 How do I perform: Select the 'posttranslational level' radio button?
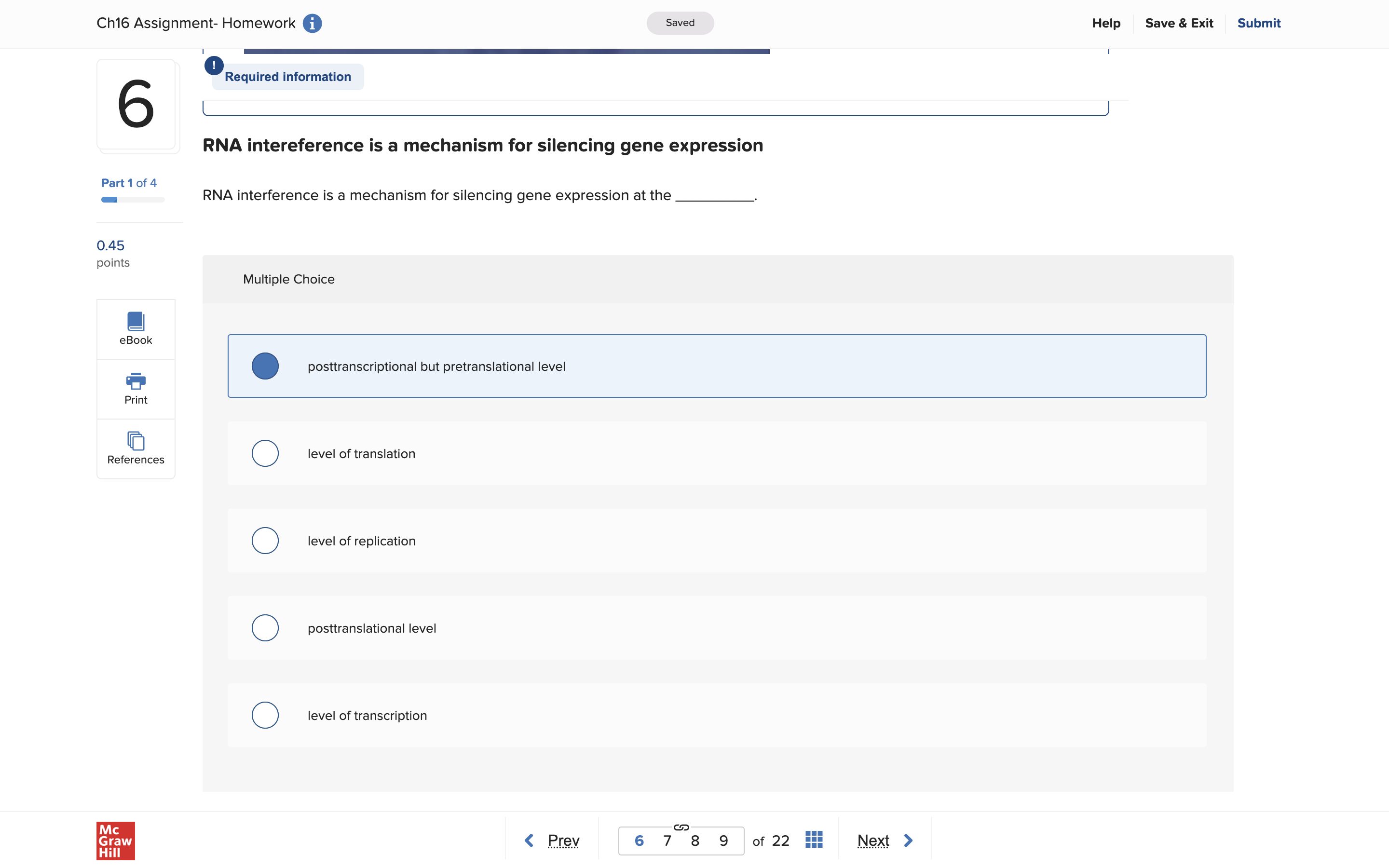point(265,628)
